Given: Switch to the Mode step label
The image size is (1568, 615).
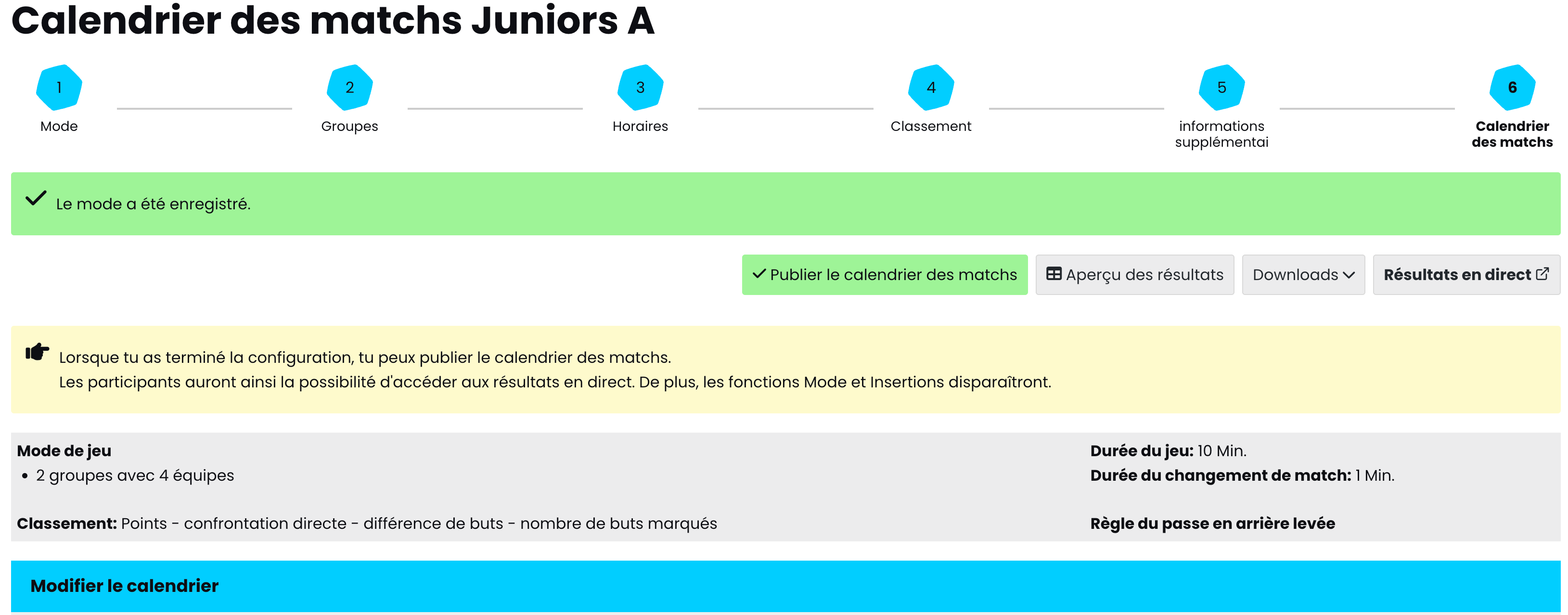Looking at the screenshot, I should tap(59, 127).
